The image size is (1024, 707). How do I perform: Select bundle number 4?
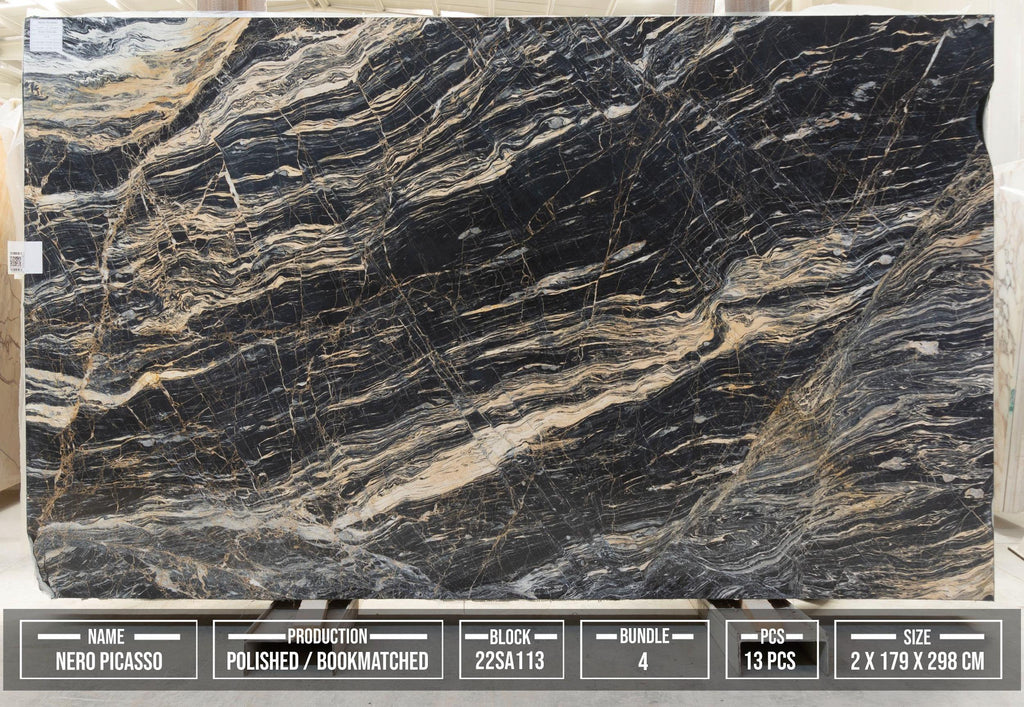[x=643, y=661]
